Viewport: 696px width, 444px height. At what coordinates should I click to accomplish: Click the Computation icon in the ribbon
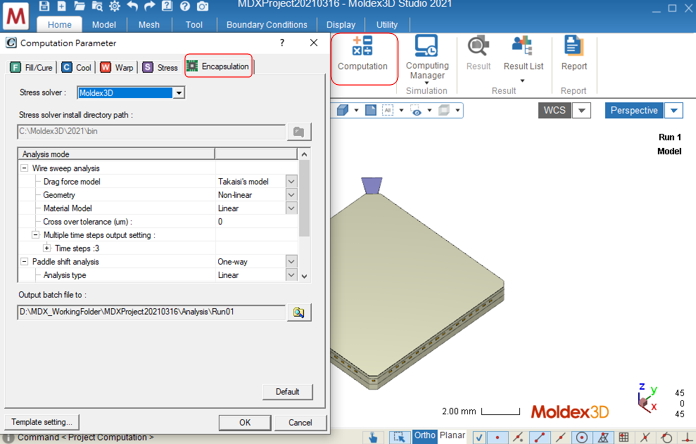click(x=362, y=54)
